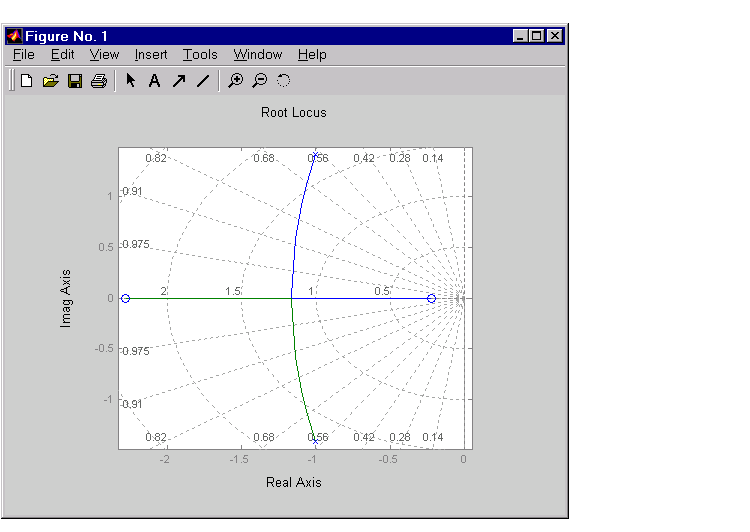Expand the Window menu

click(258, 55)
